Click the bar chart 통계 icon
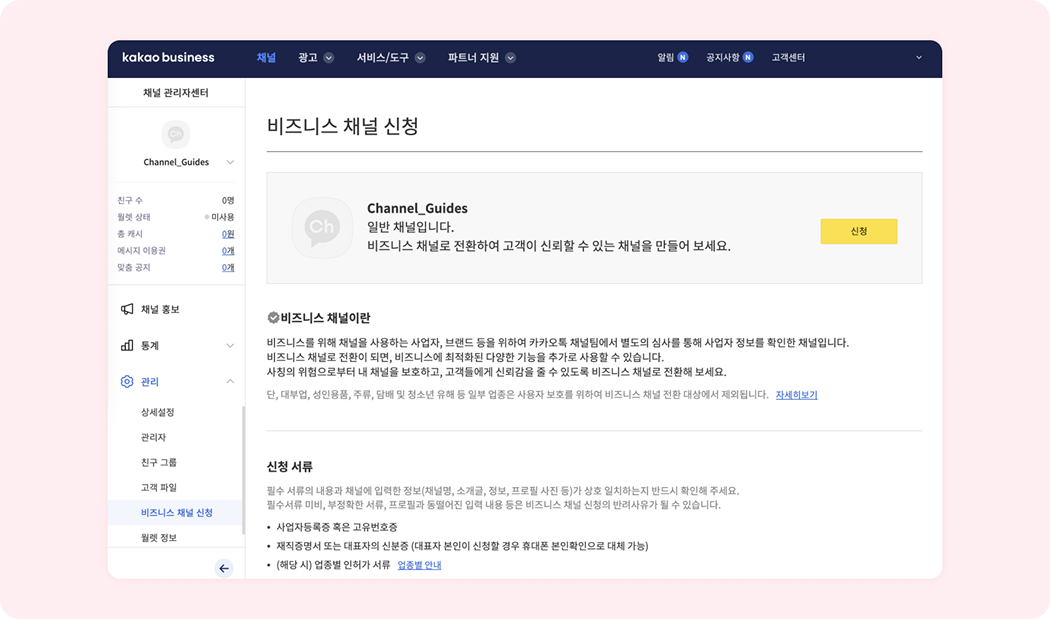1050x619 pixels. pyautogui.click(x=127, y=345)
